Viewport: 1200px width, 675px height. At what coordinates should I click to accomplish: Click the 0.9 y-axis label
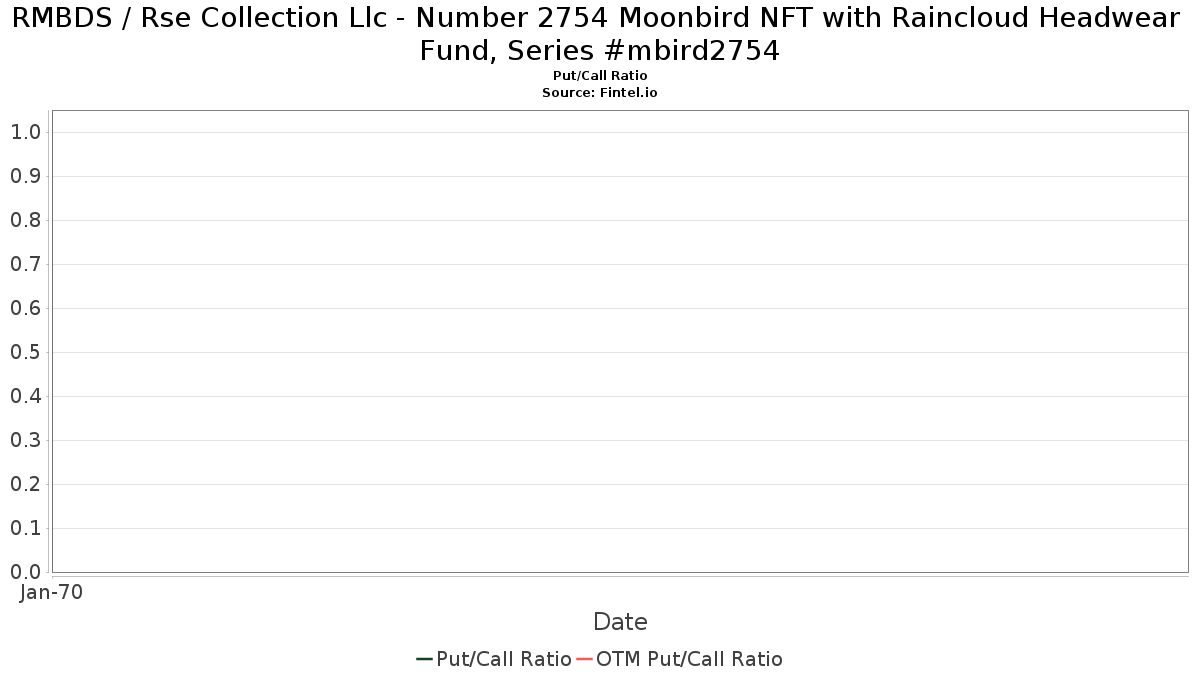[x=25, y=176]
